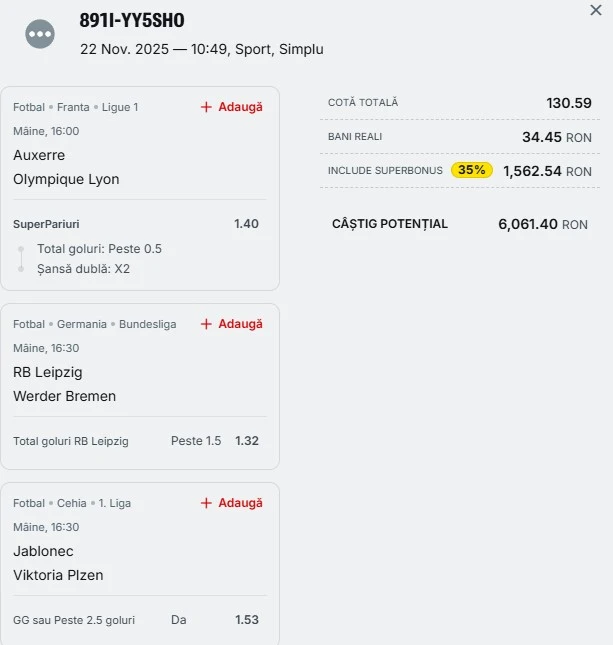Click the yellow 35% superbonus badge

(472, 170)
